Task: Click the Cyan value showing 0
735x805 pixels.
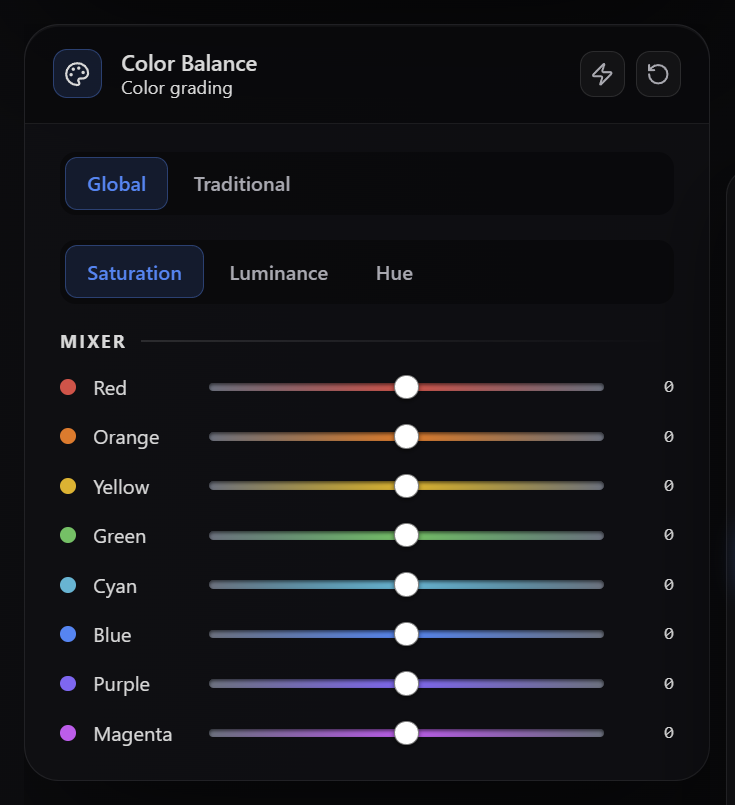Action: 668,584
